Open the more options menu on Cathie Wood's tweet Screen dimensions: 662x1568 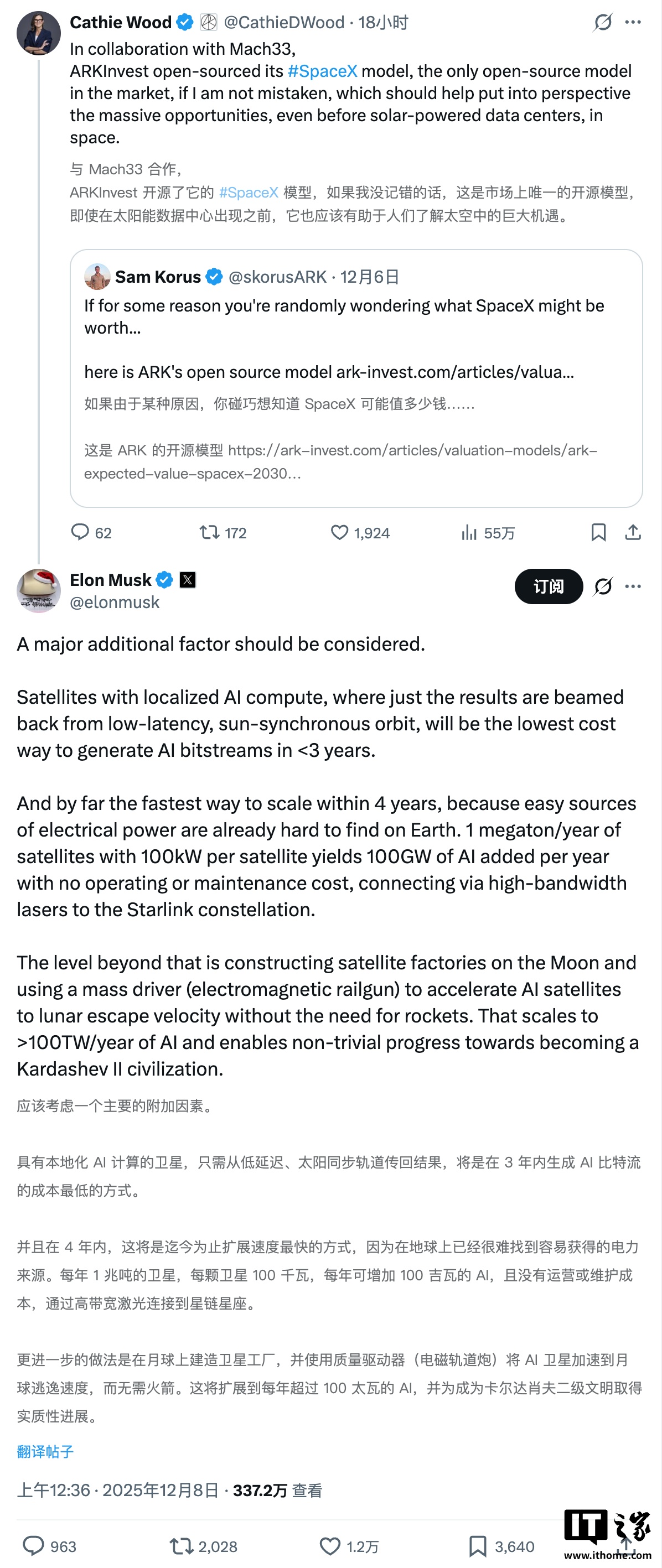coord(632,22)
